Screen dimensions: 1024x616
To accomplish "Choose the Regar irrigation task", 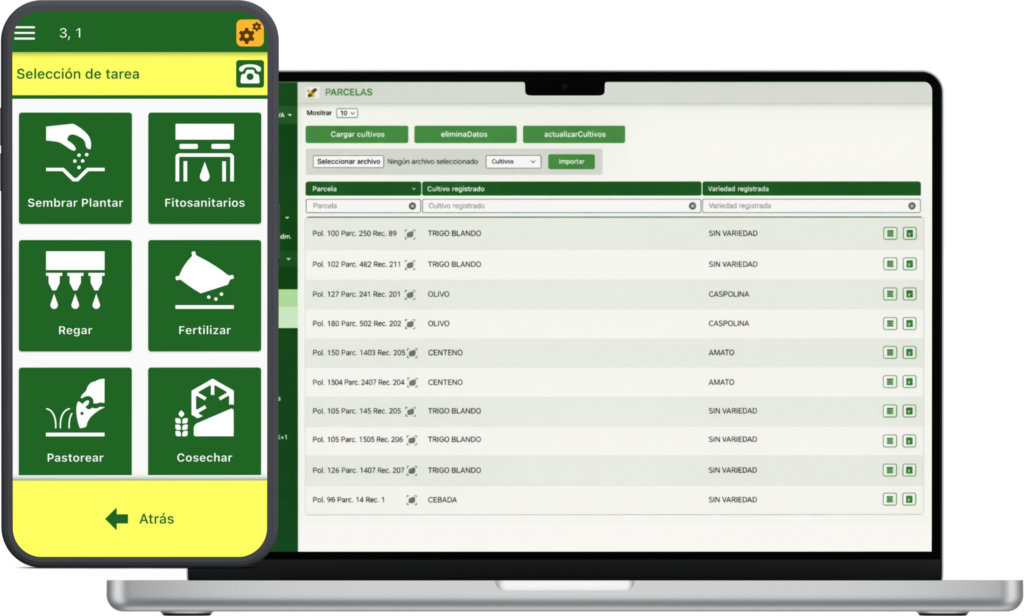I will tap(75, 295).
